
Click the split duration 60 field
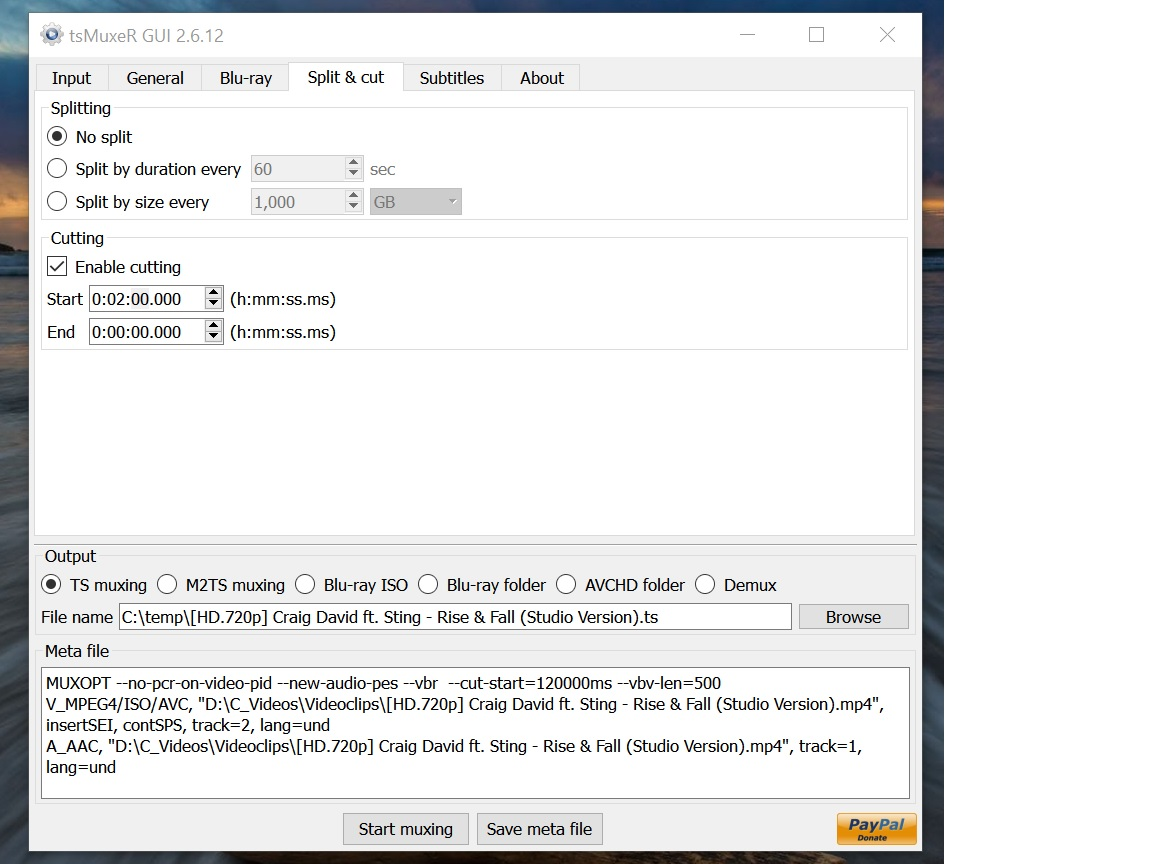pos(298,169)
